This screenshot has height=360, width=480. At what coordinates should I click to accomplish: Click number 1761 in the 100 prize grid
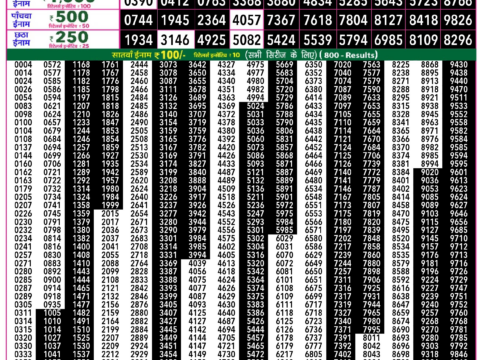coord(110,64)
